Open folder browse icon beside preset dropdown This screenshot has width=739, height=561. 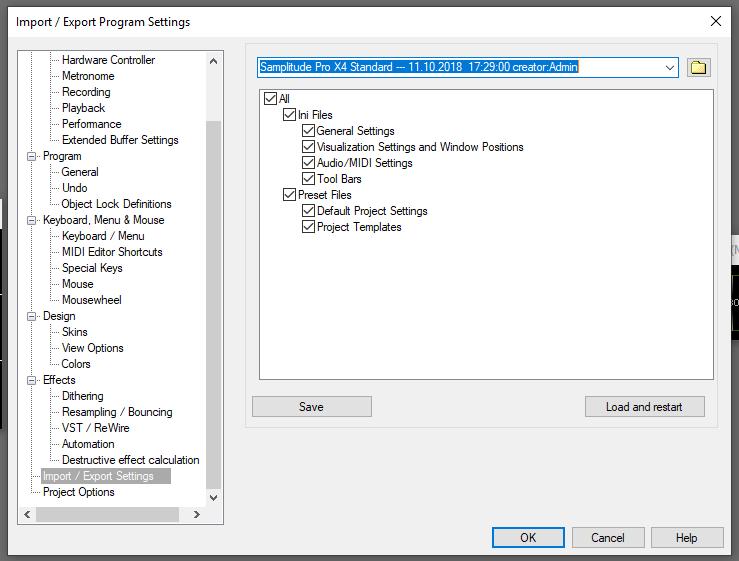click(698, 67)
